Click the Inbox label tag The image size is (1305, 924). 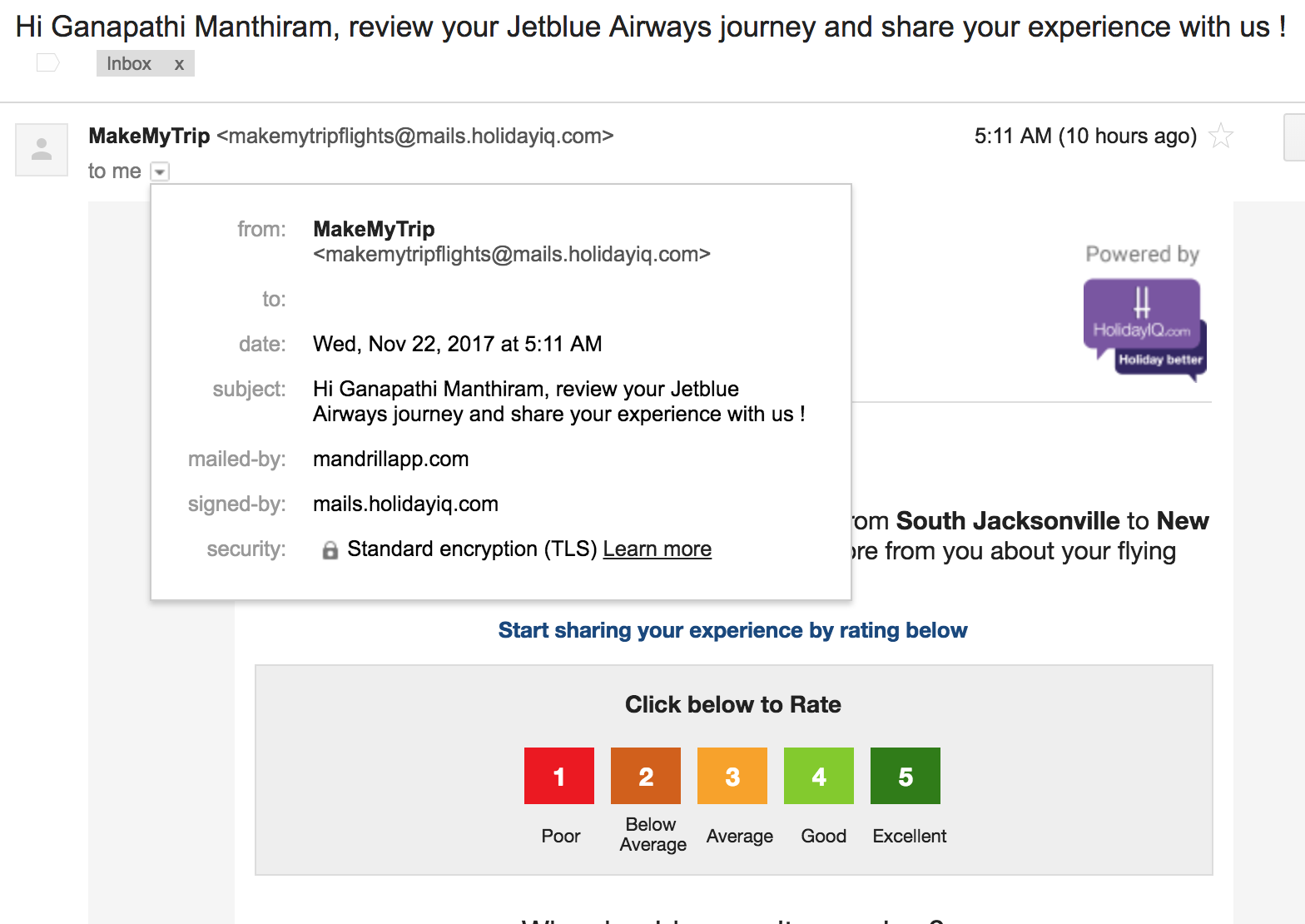point(129,64)
